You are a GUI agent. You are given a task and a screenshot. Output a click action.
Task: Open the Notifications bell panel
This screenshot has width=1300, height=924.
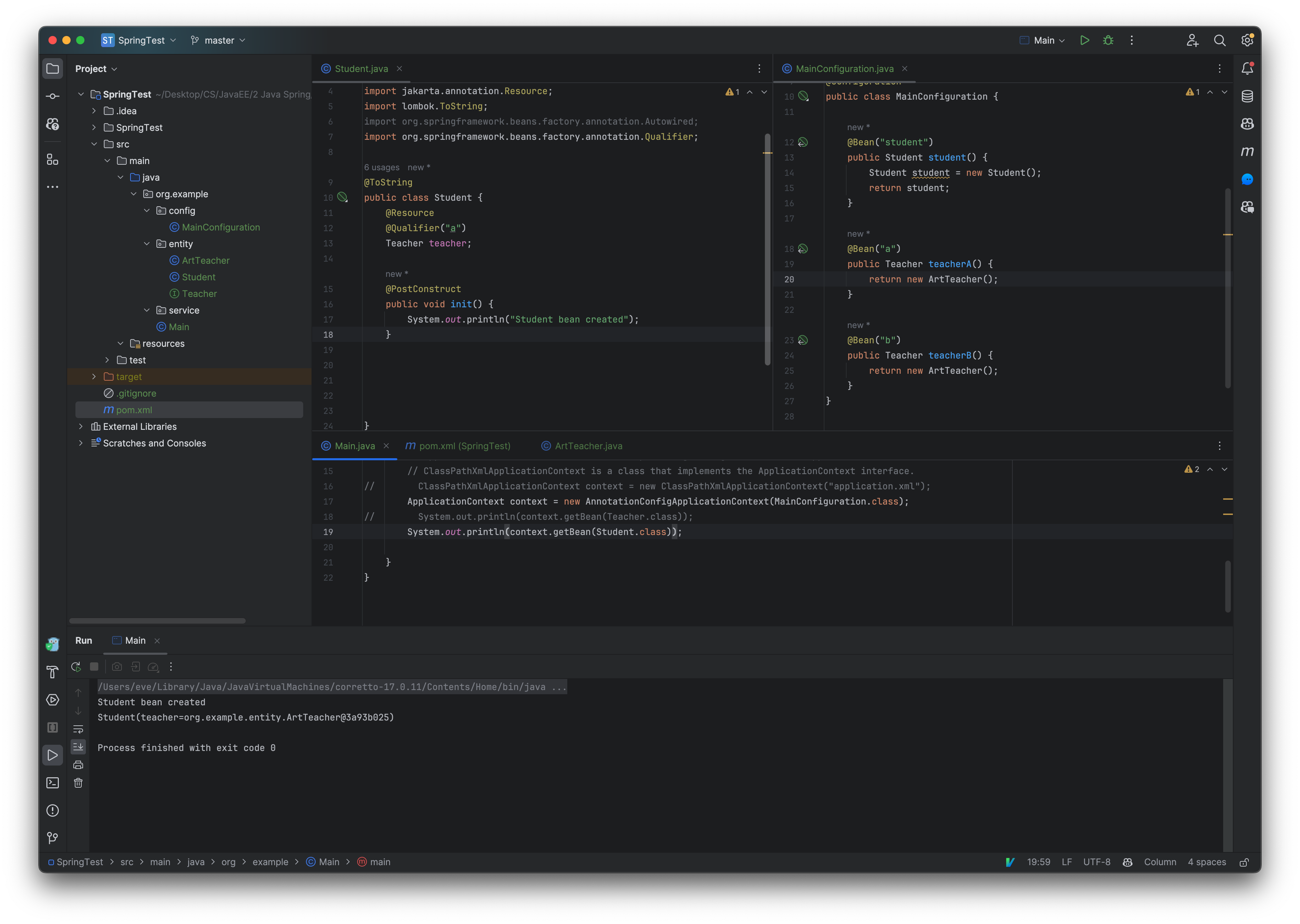tap(1247, 69)
